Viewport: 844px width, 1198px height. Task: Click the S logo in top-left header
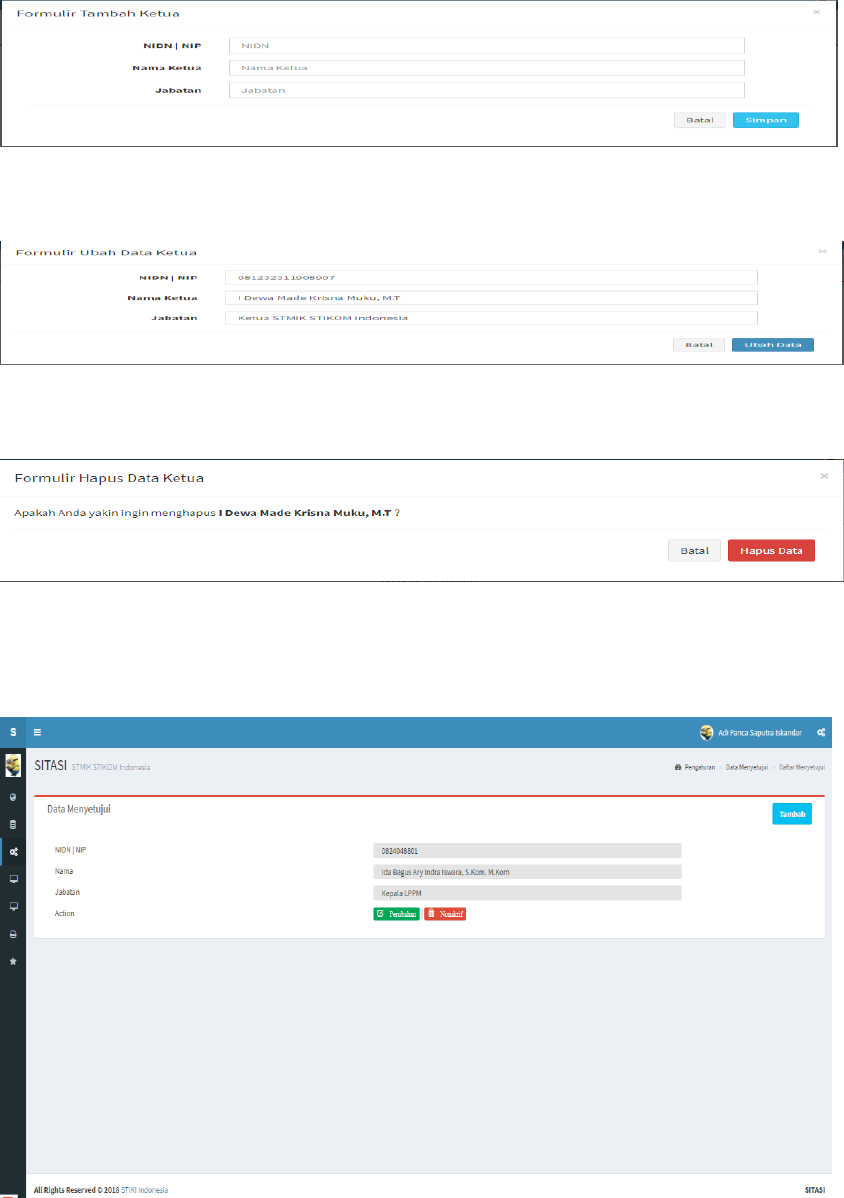[x=13, y=732]
